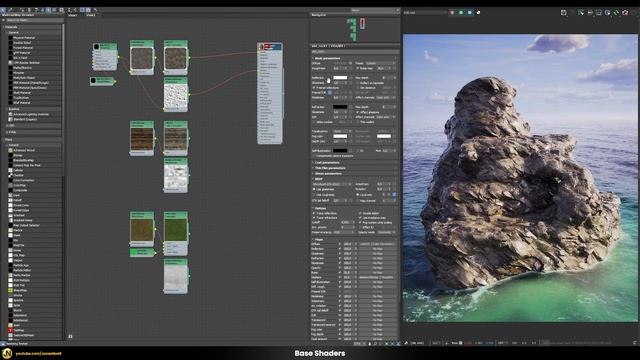Screen dimensions: 640x360
Task: Toggle the blue channel button in frame buffer
Action: tap(469, 13)
